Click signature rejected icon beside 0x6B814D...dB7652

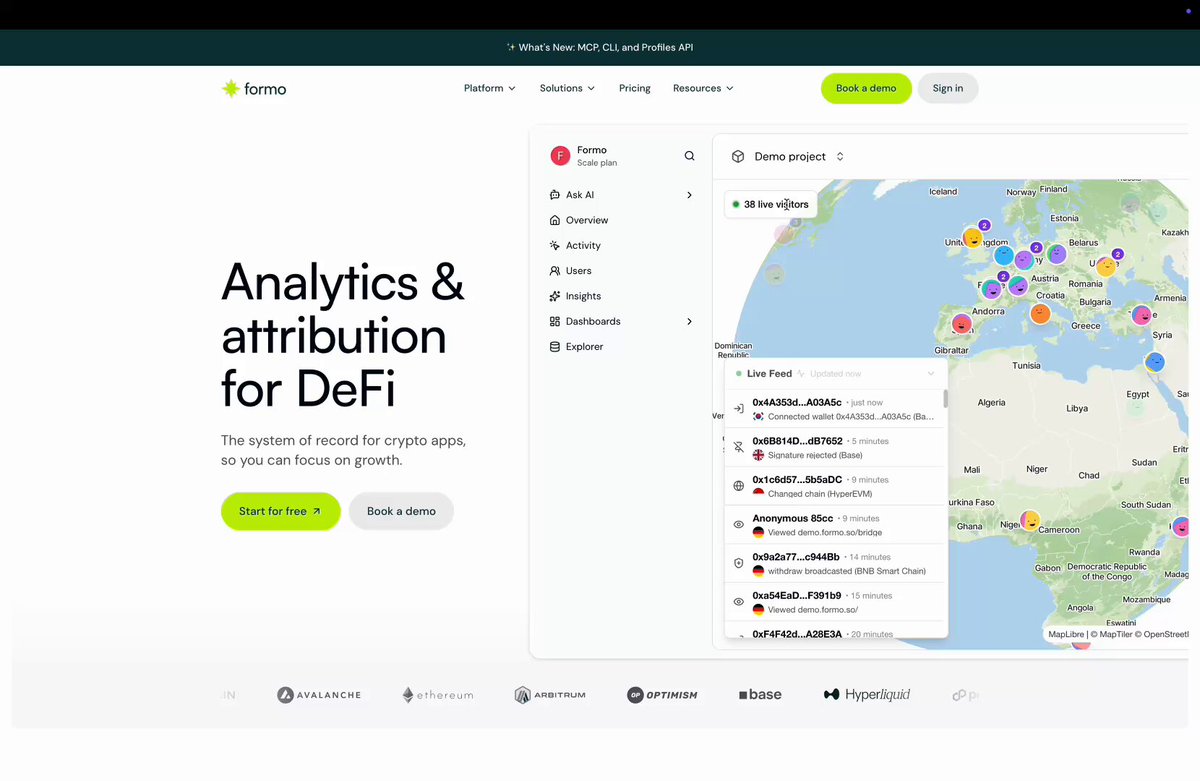pos(739,447)
